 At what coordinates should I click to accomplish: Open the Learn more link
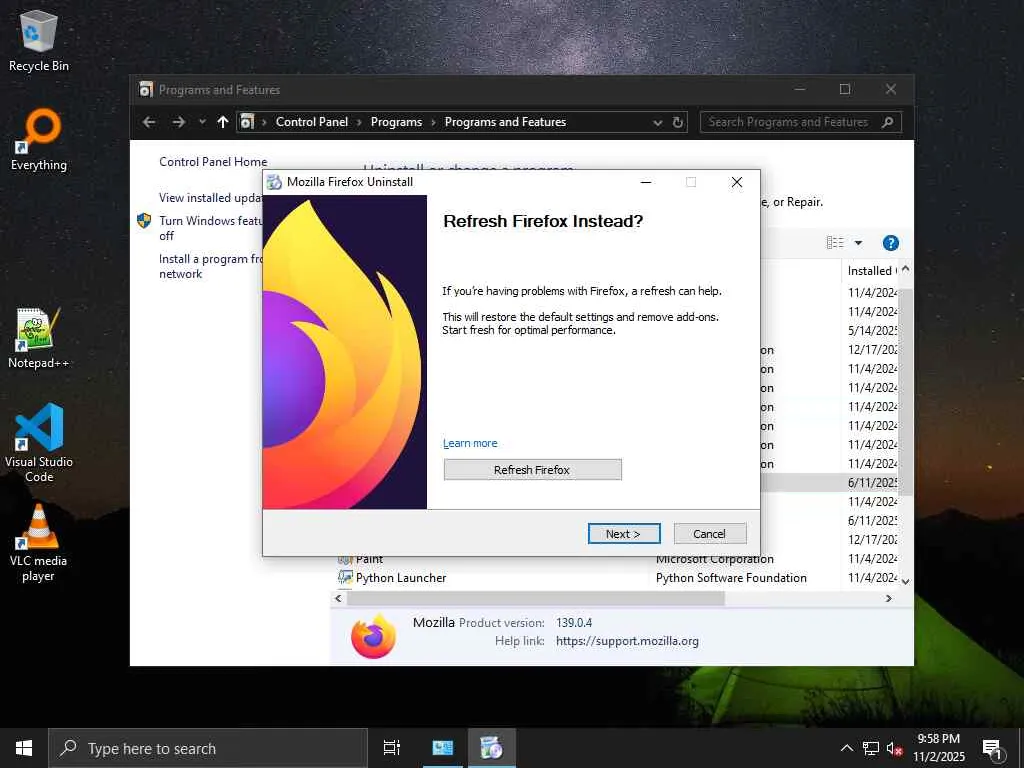point(470,443)
